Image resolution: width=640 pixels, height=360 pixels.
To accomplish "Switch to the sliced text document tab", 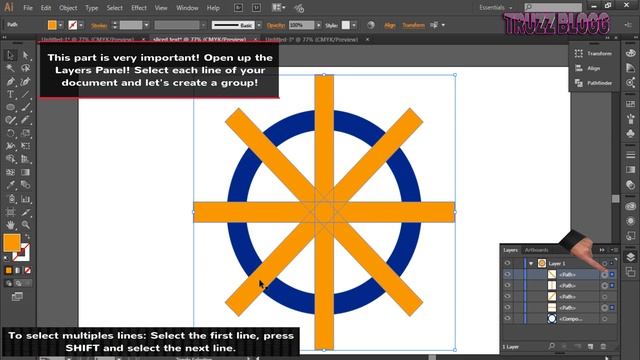I will click(199, 40).
